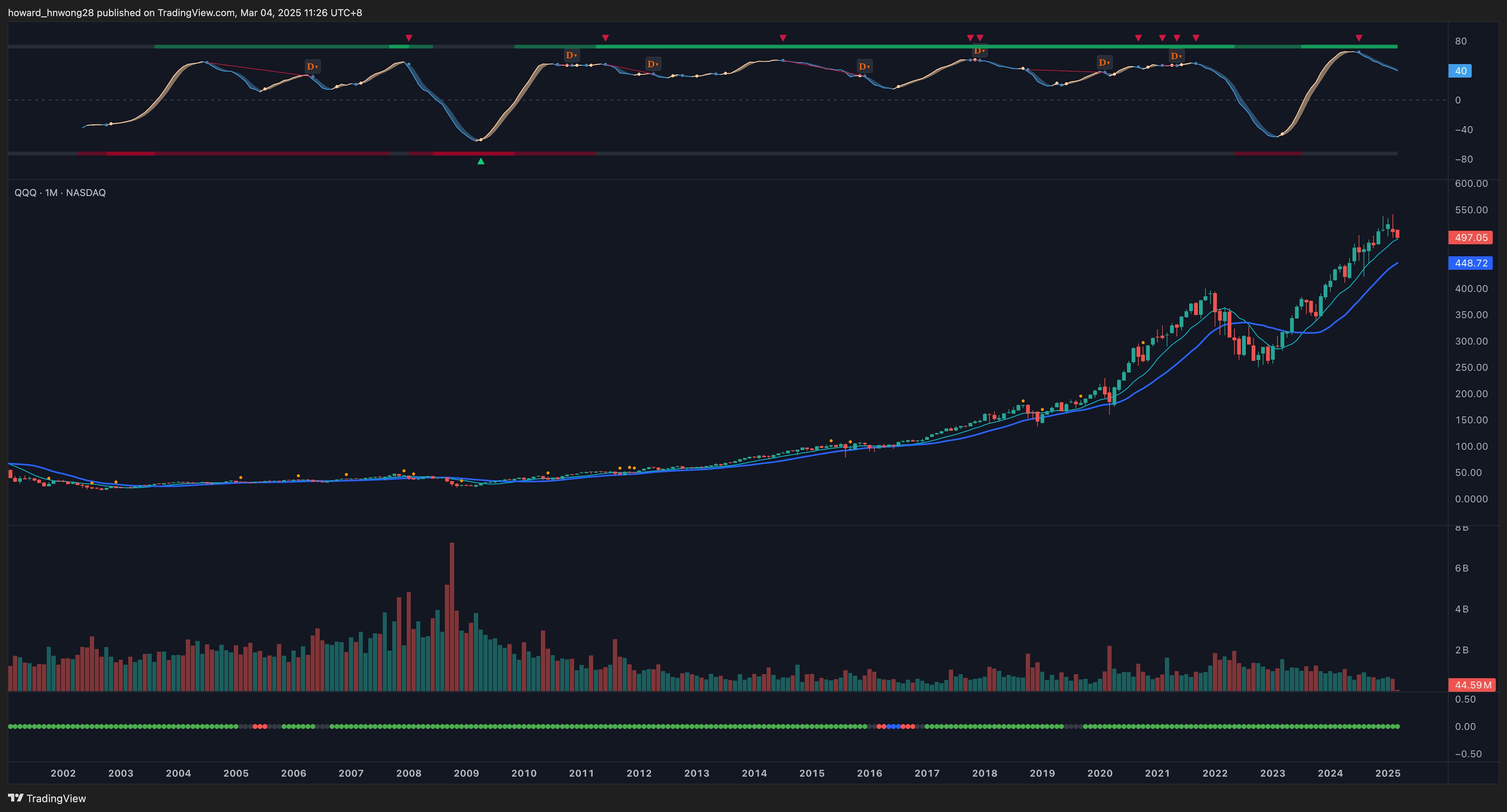Screen dimensions: 1507x812
Task: Click the howard_hnwong28 published header text
Action: pos(185,12)
